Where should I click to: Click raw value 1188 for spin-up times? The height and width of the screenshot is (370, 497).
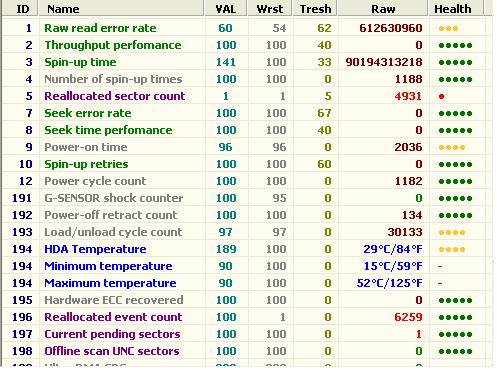[408, 79]
